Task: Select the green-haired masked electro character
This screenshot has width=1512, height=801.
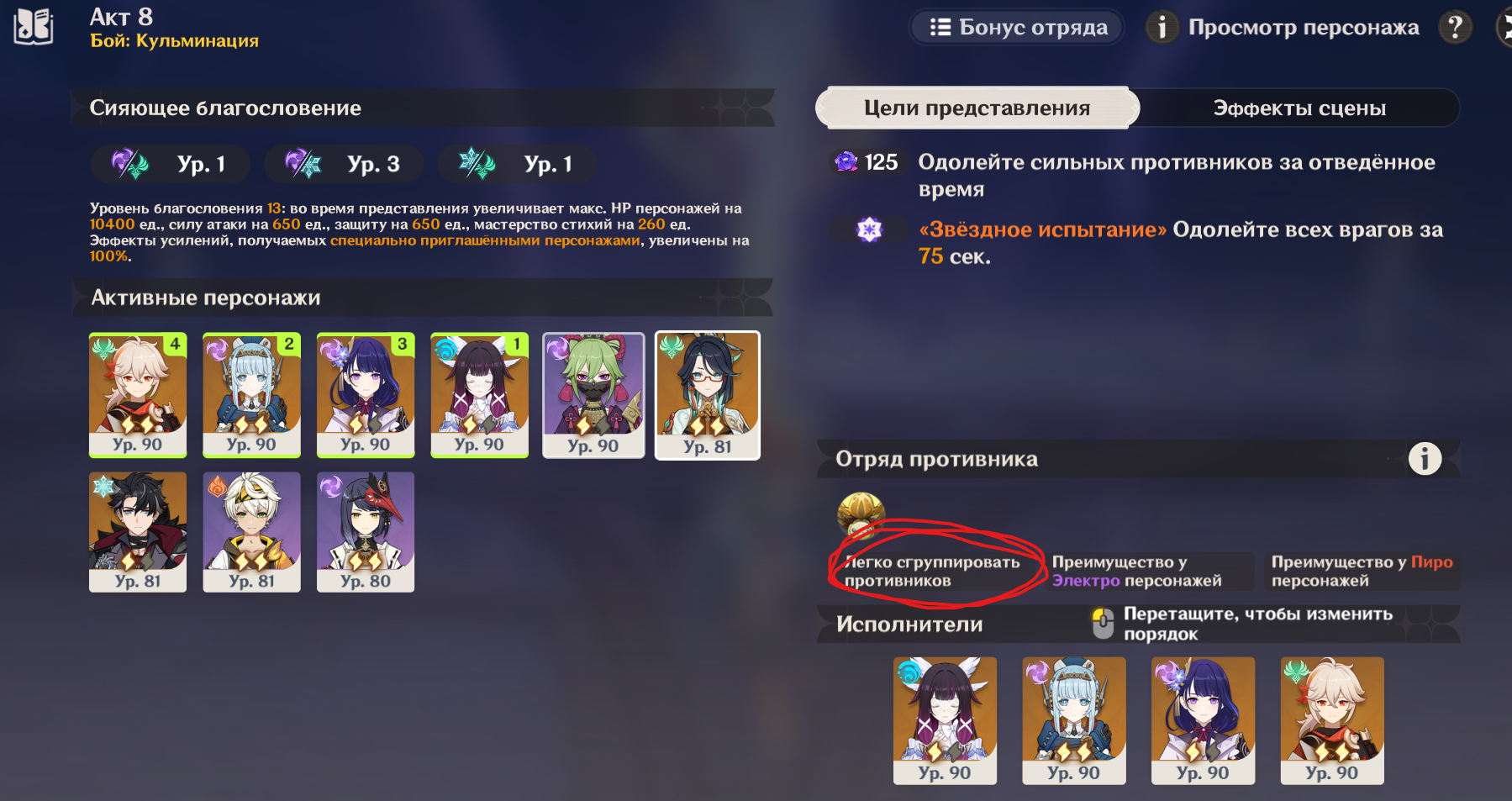Action: click(593, 396)
